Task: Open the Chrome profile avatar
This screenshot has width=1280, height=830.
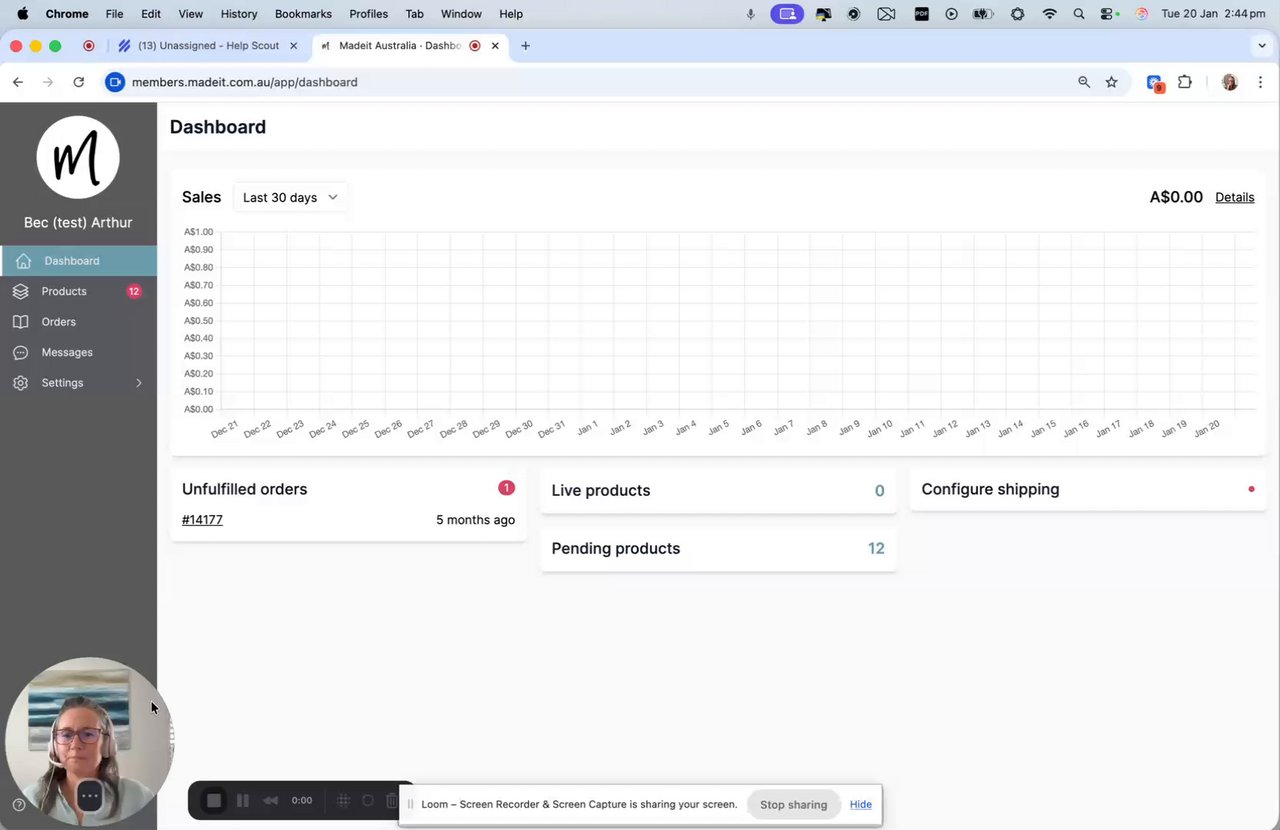Action: click(1230, 82)
